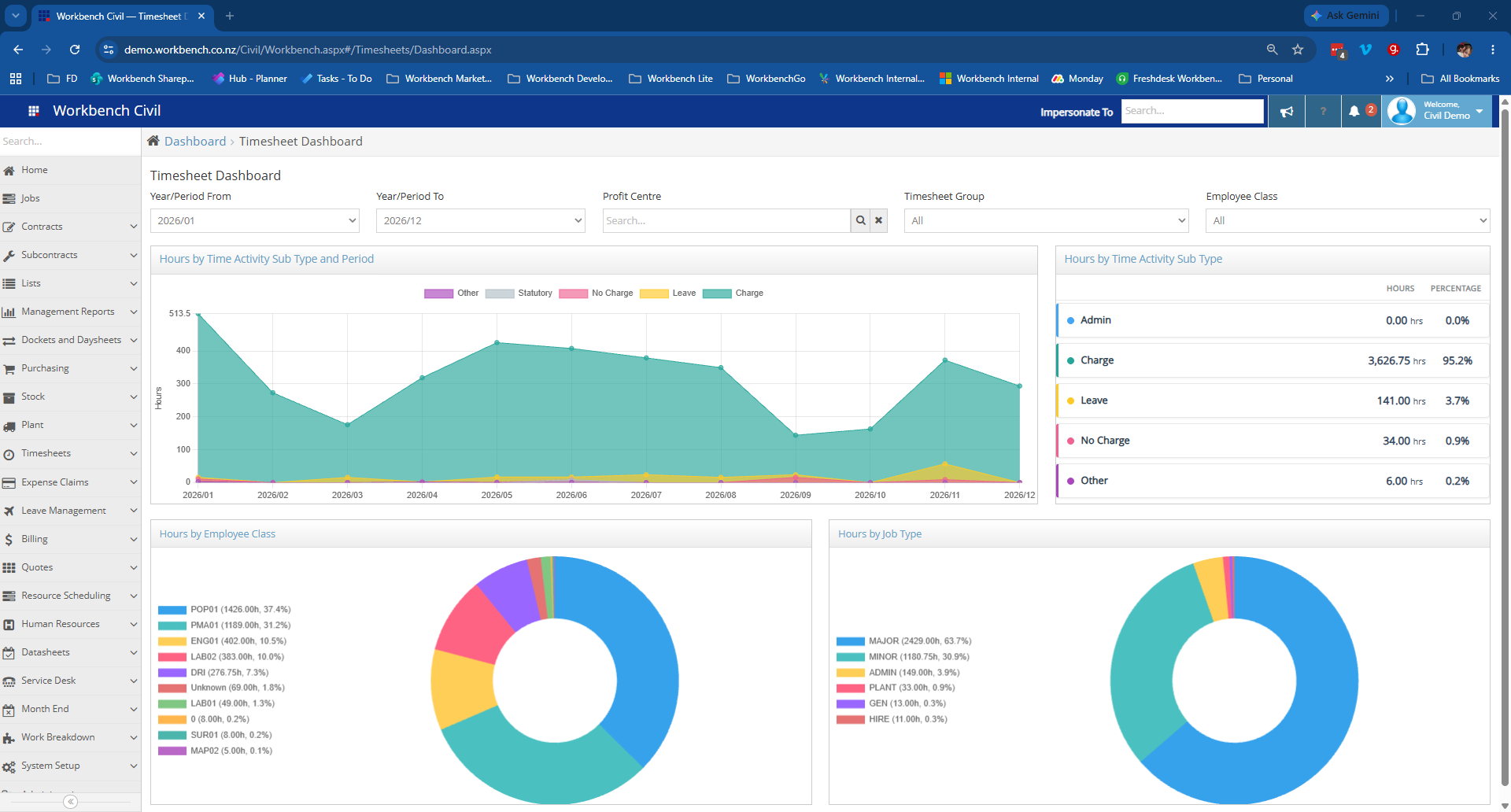Open the Hub - Planner bookmark
1511x812 pixels.
[250, 79]
